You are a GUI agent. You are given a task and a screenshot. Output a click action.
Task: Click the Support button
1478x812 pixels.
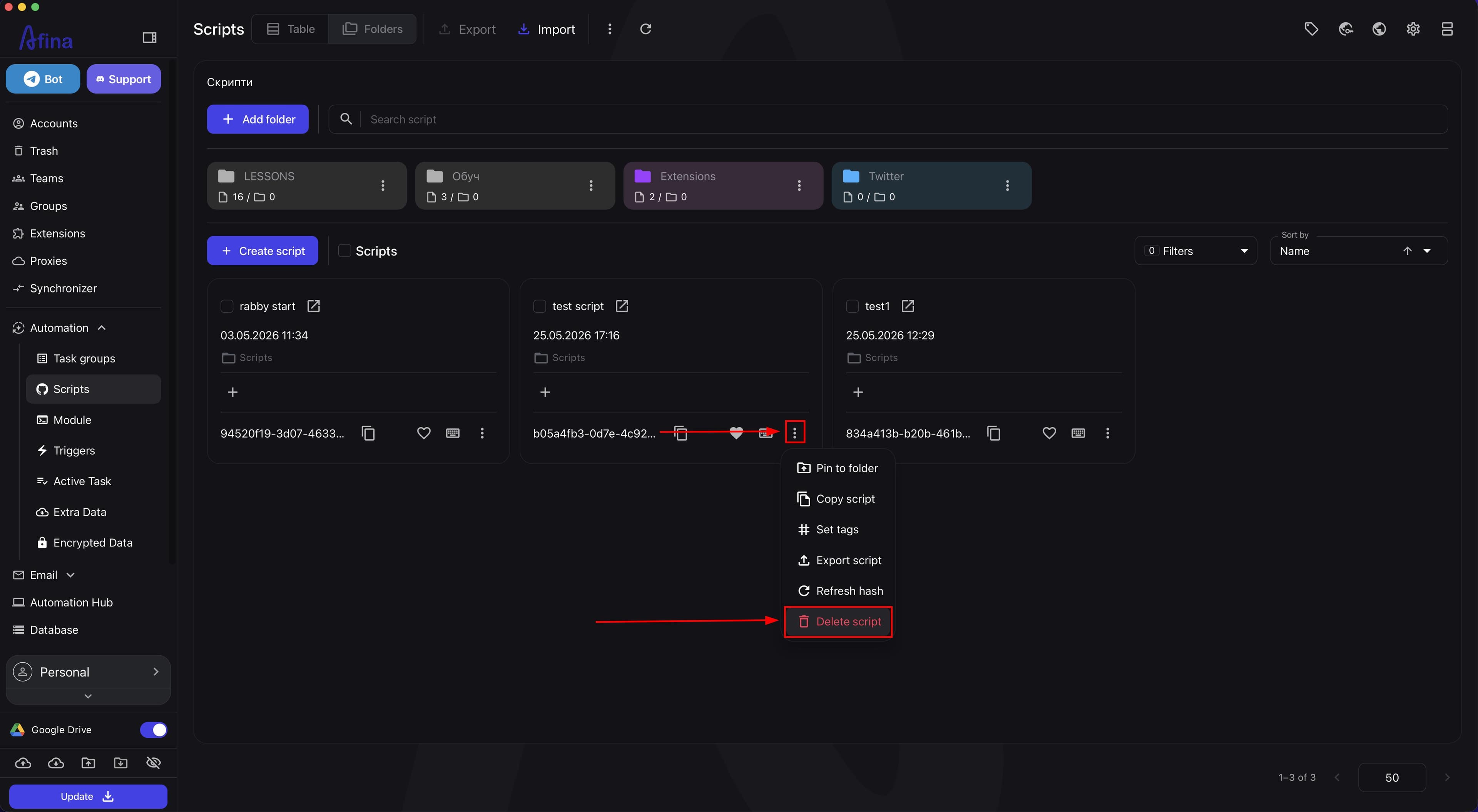tap(124, 79)
